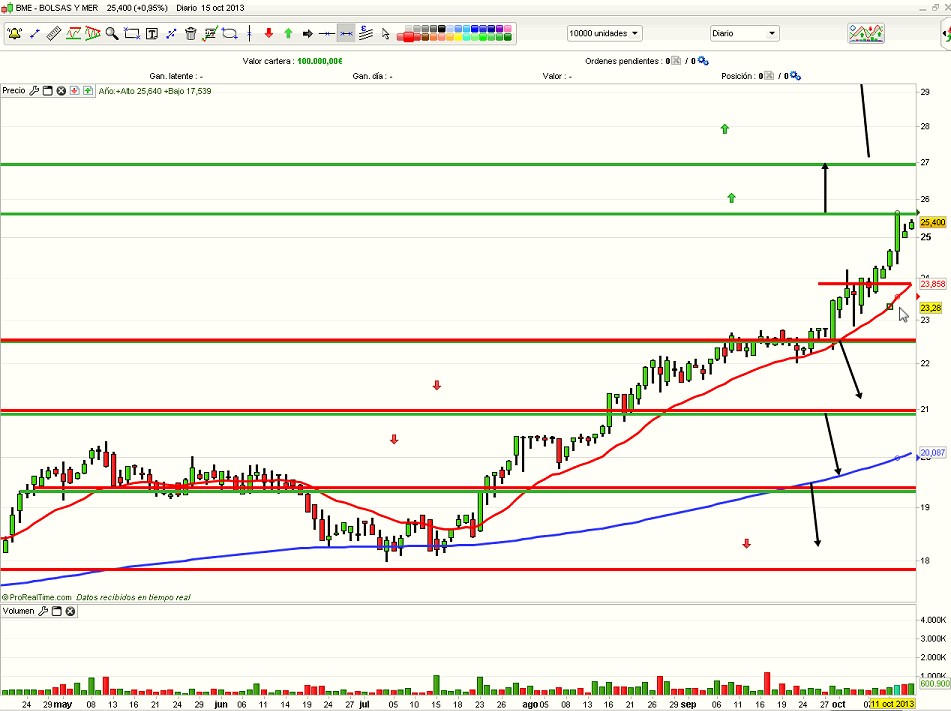Pick the yellow color swatch
Image resolution: width=951 pixels, height=711 pixels.
click(x=458, y=37)
